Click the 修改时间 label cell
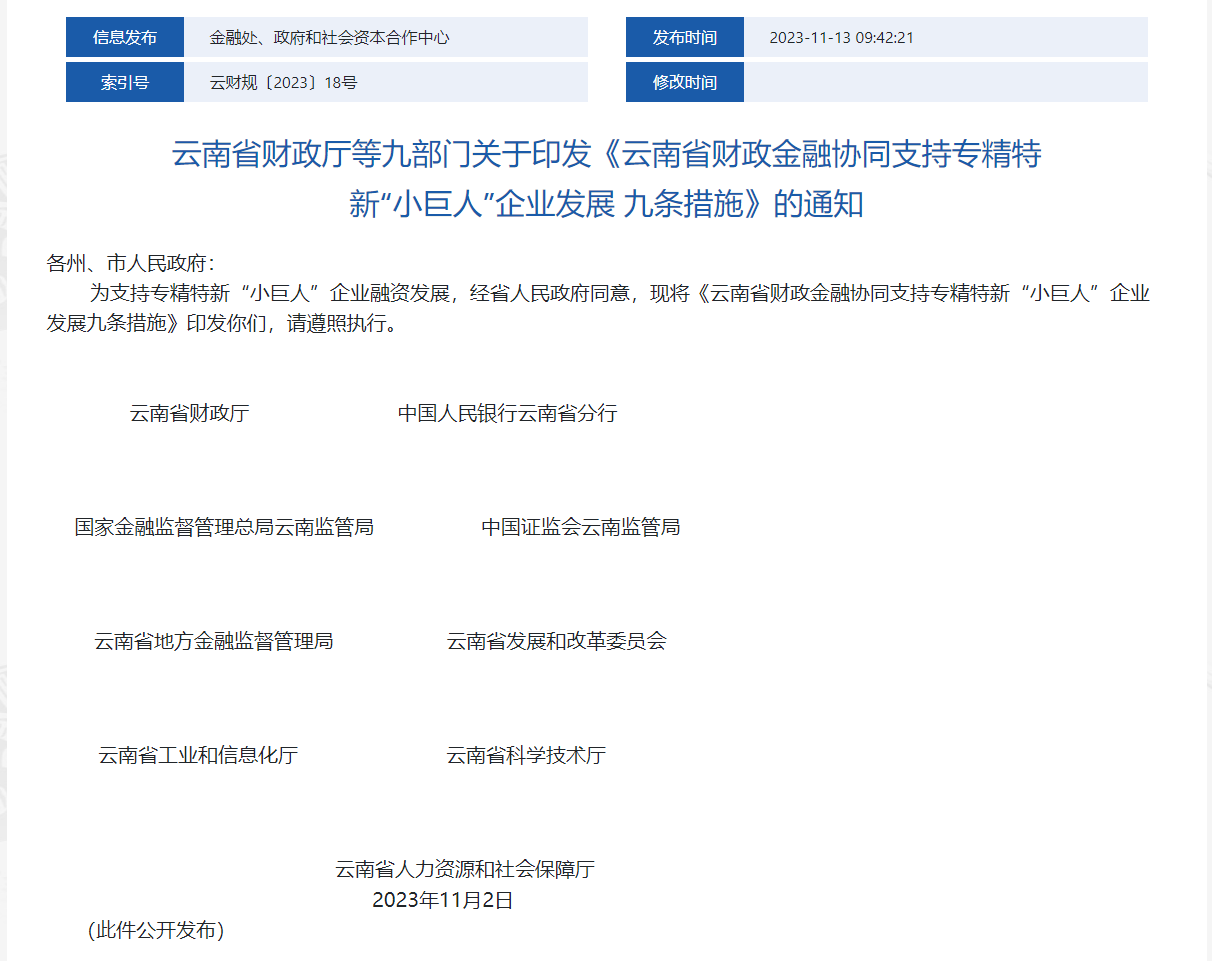 (685, 82)
